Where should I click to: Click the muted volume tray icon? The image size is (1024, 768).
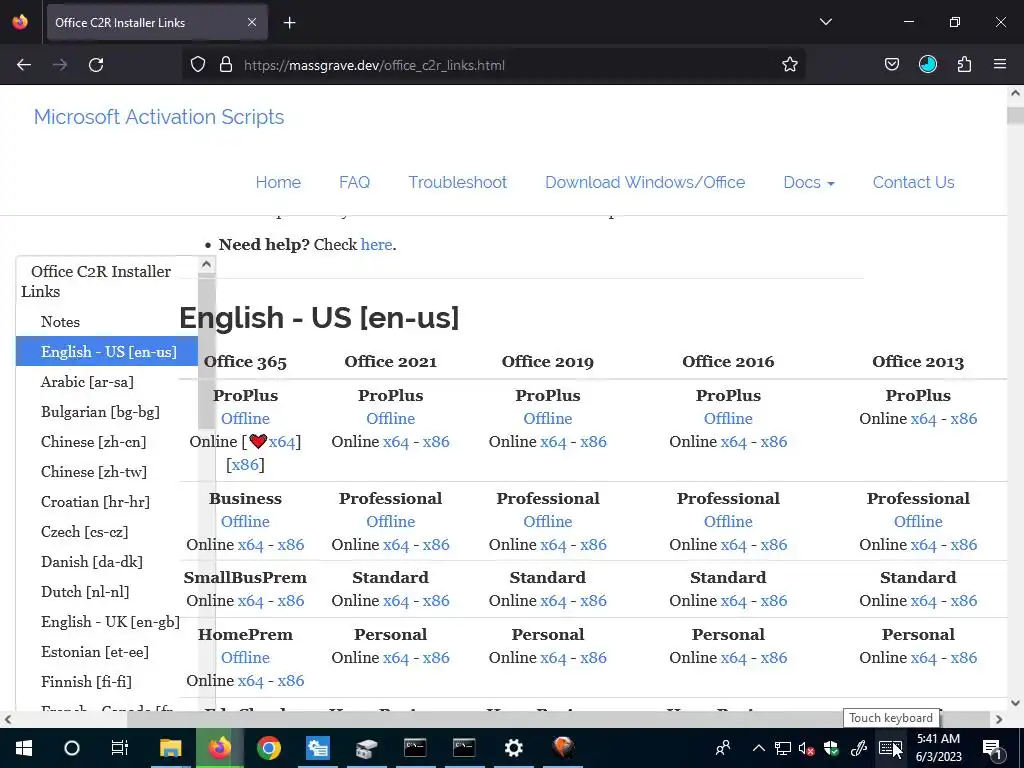click(807, 748)
